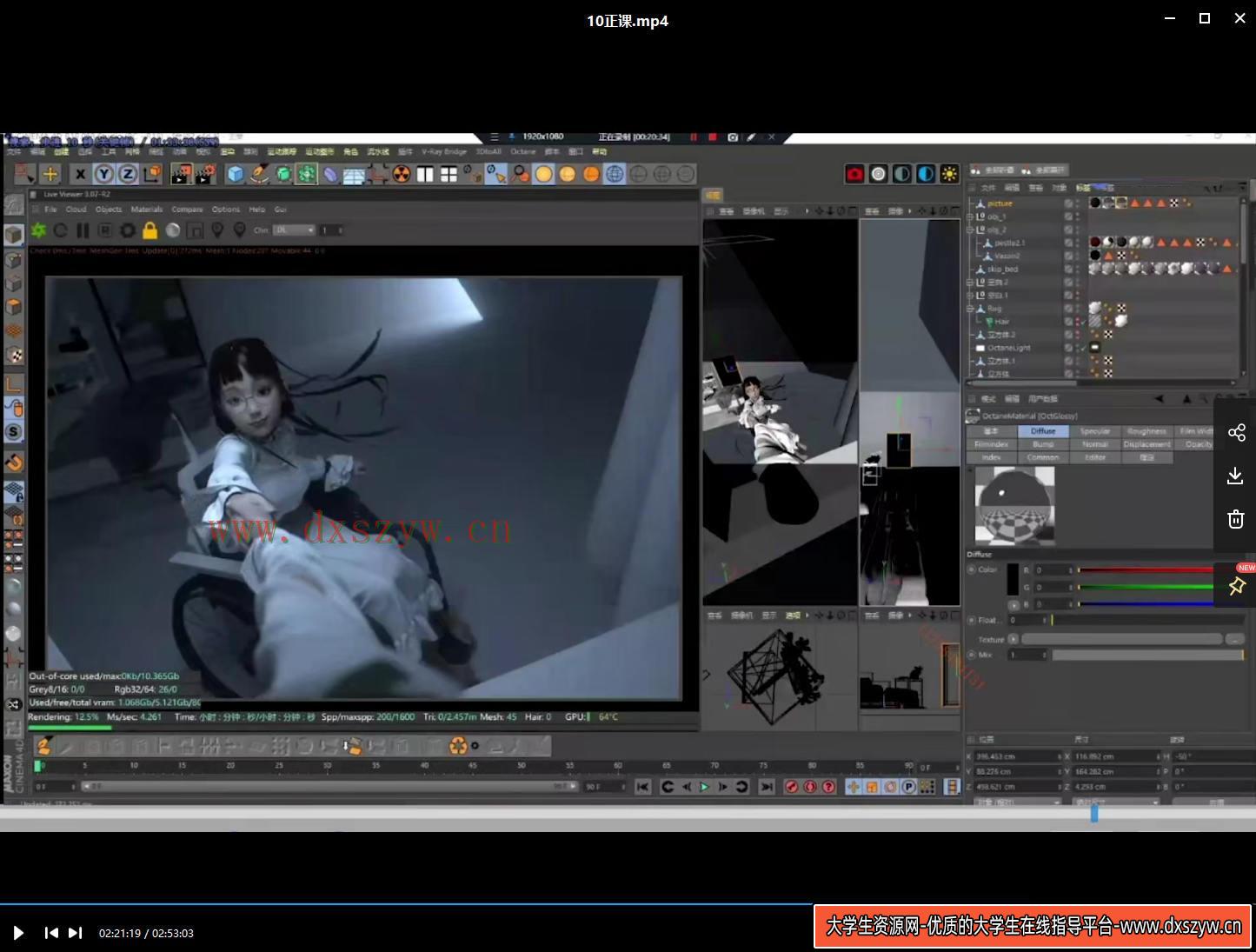Adjust the green G color slider
The image size is (1256, 952).
coord(1146,587)
